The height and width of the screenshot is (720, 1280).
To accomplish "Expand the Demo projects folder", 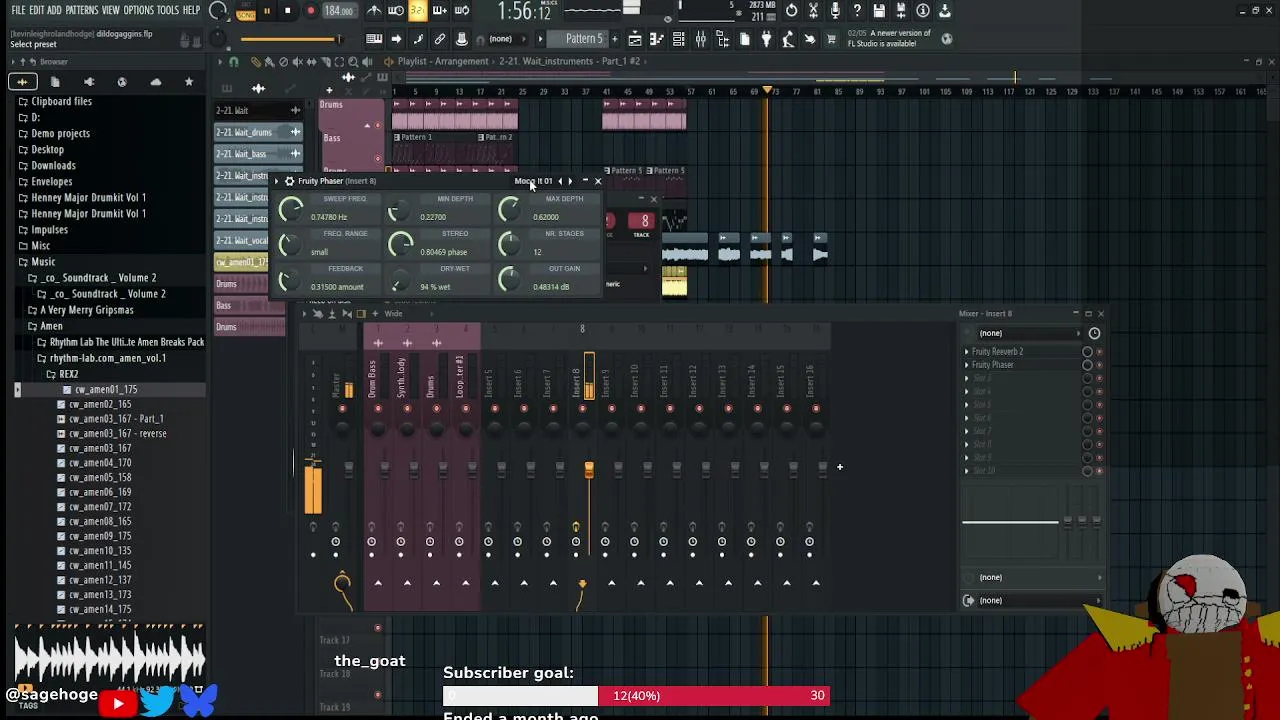I will tap(60, 133).
